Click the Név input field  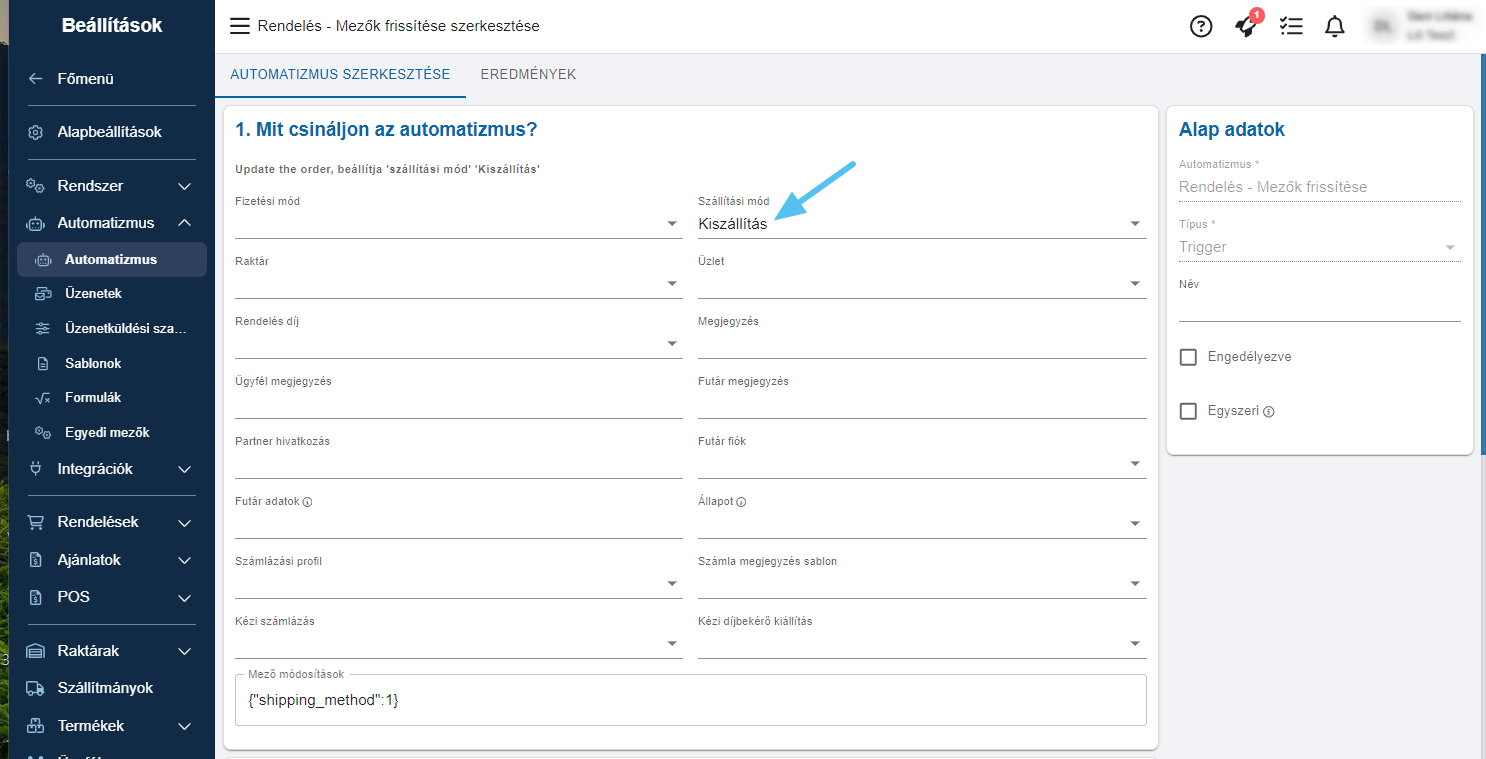pyautogui.click(x=1319, y=308)
